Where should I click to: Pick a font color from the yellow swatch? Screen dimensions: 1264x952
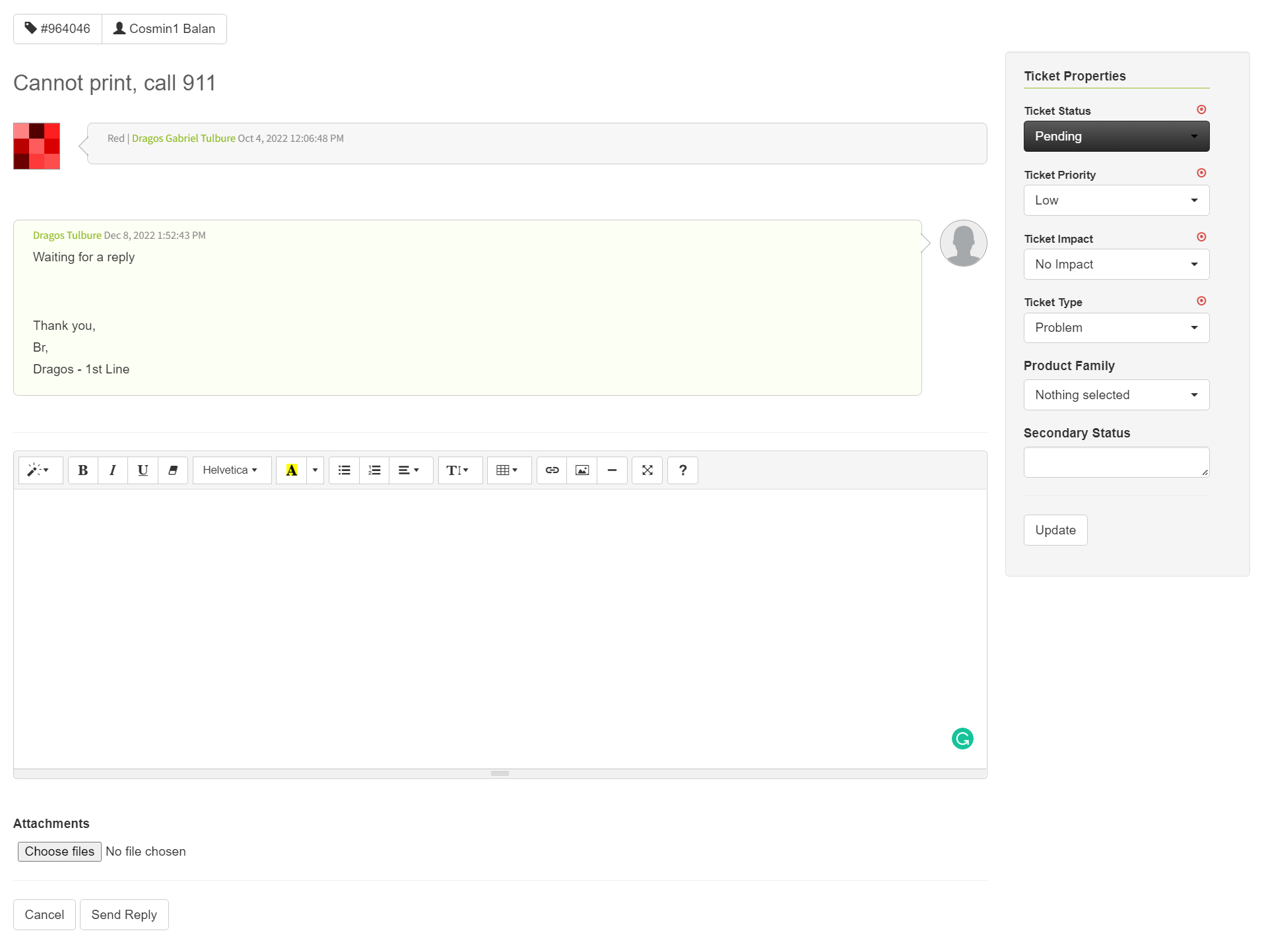(292, 470)
